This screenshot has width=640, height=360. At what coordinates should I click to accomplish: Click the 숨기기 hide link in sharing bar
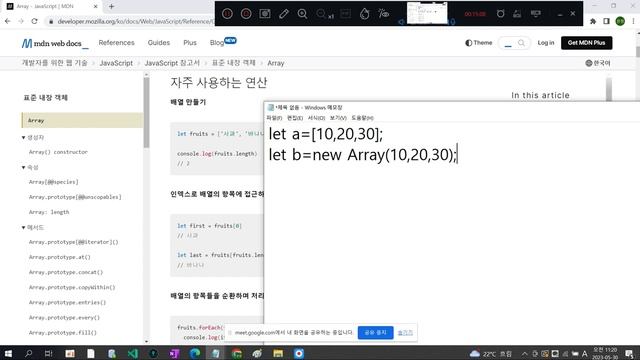tap(405, 333)
